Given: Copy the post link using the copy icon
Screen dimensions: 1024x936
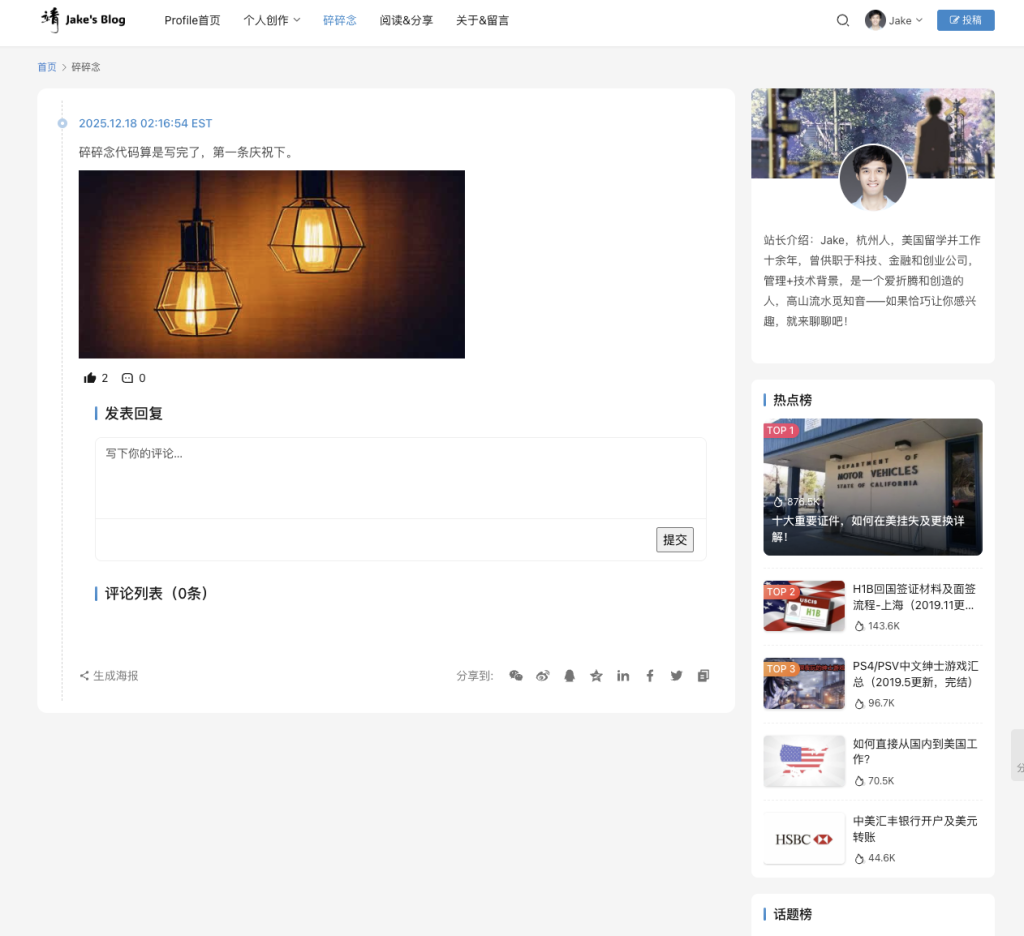Looking at the screenshot, I should [703, 675].
